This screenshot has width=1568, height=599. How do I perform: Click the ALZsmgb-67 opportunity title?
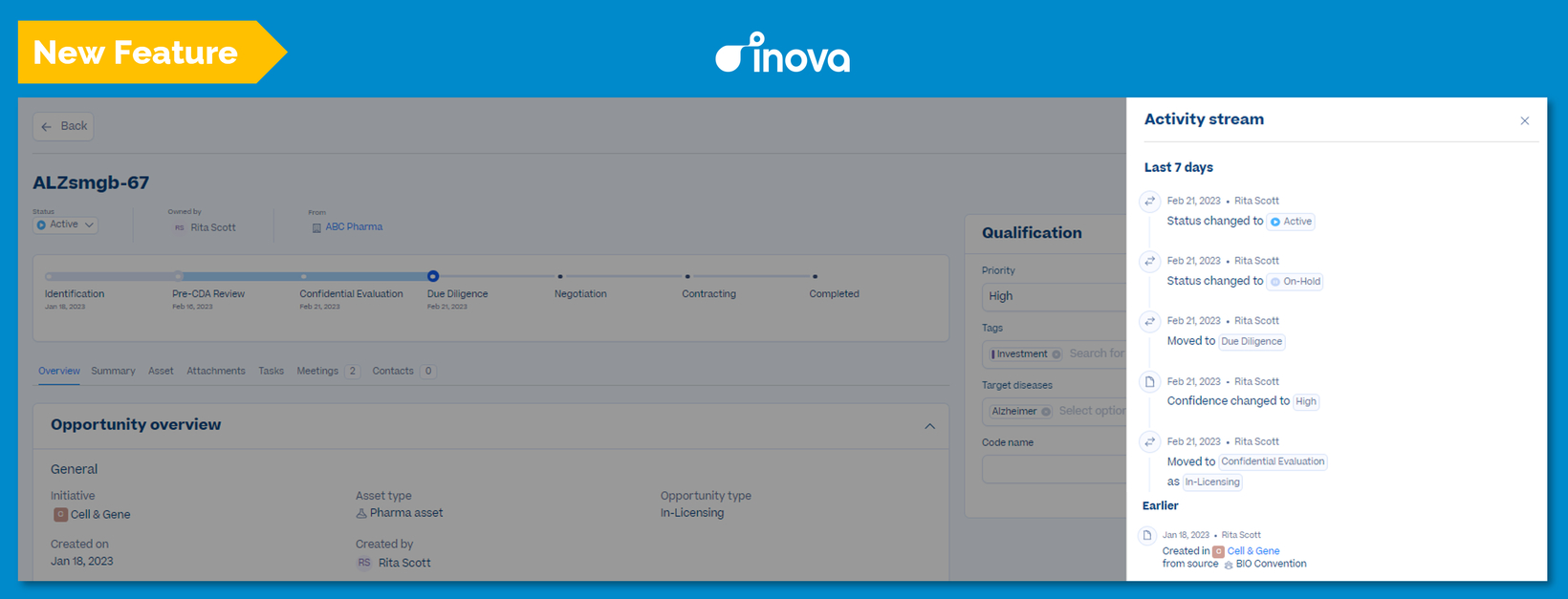[x=91, y=182]
